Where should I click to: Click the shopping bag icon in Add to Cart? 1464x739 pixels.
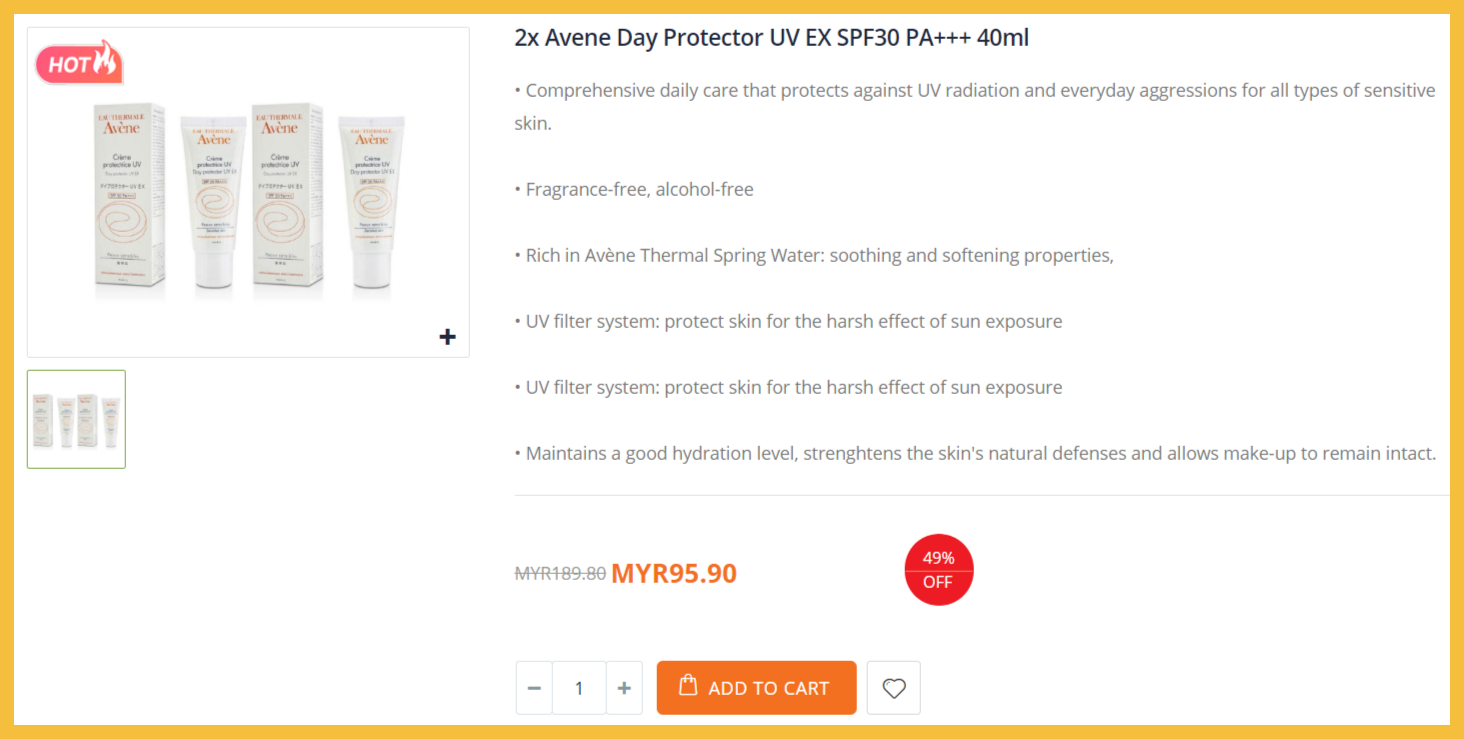(x=688, y=686)
